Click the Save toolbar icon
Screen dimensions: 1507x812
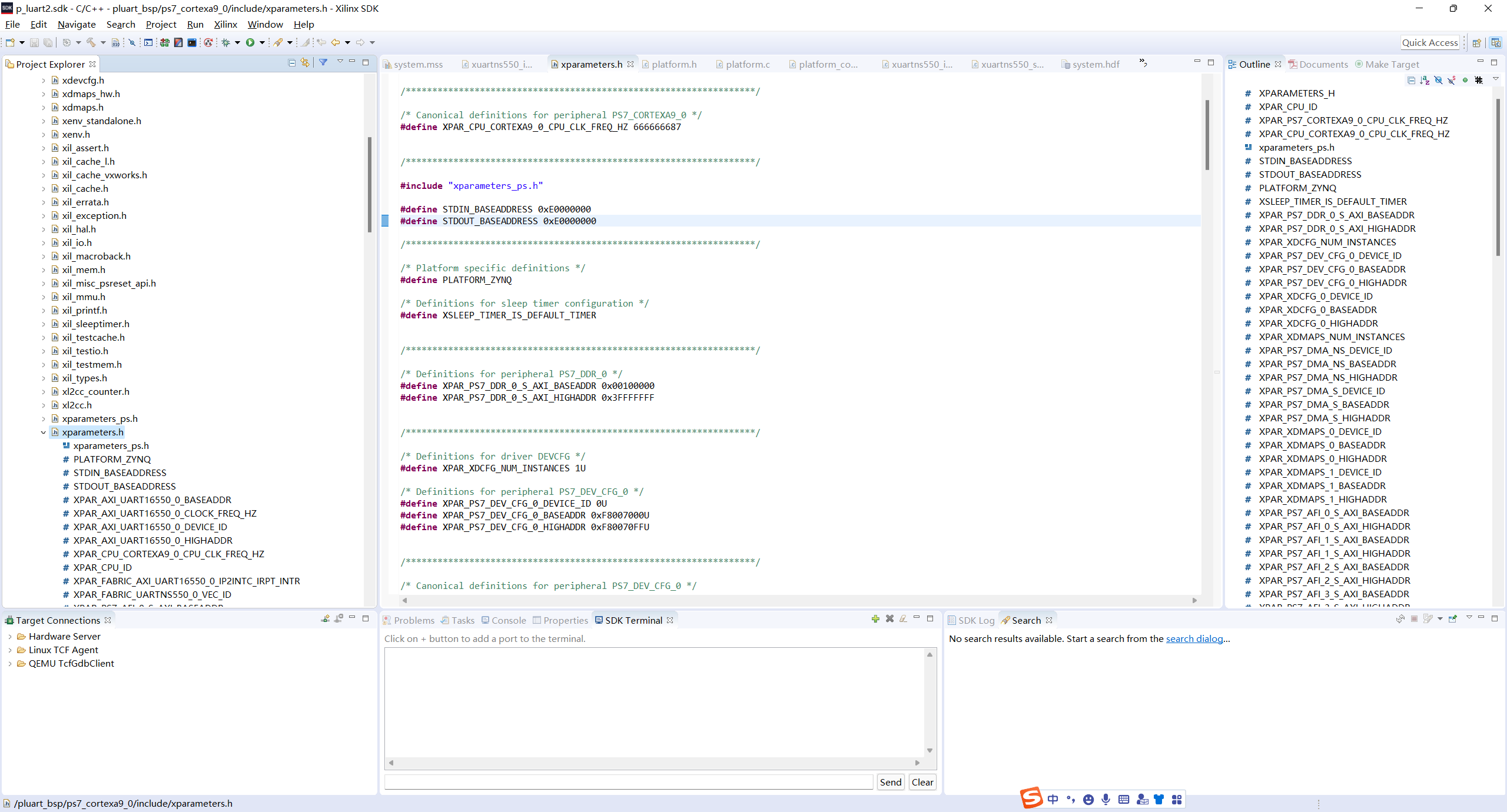pyautogui.click(x=34, y=42)
